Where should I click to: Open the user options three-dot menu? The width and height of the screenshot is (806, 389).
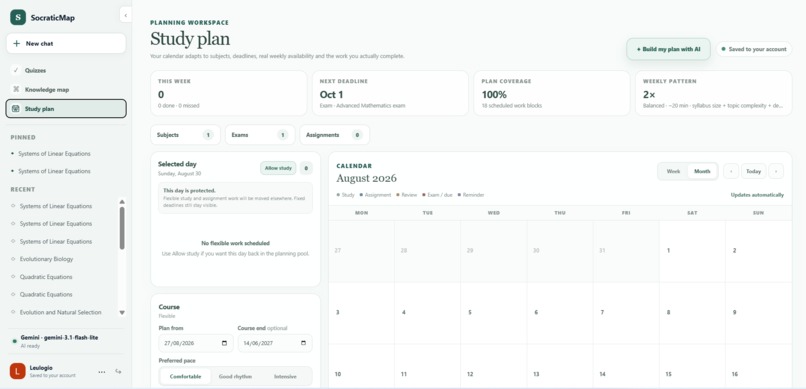click(102, 372)
